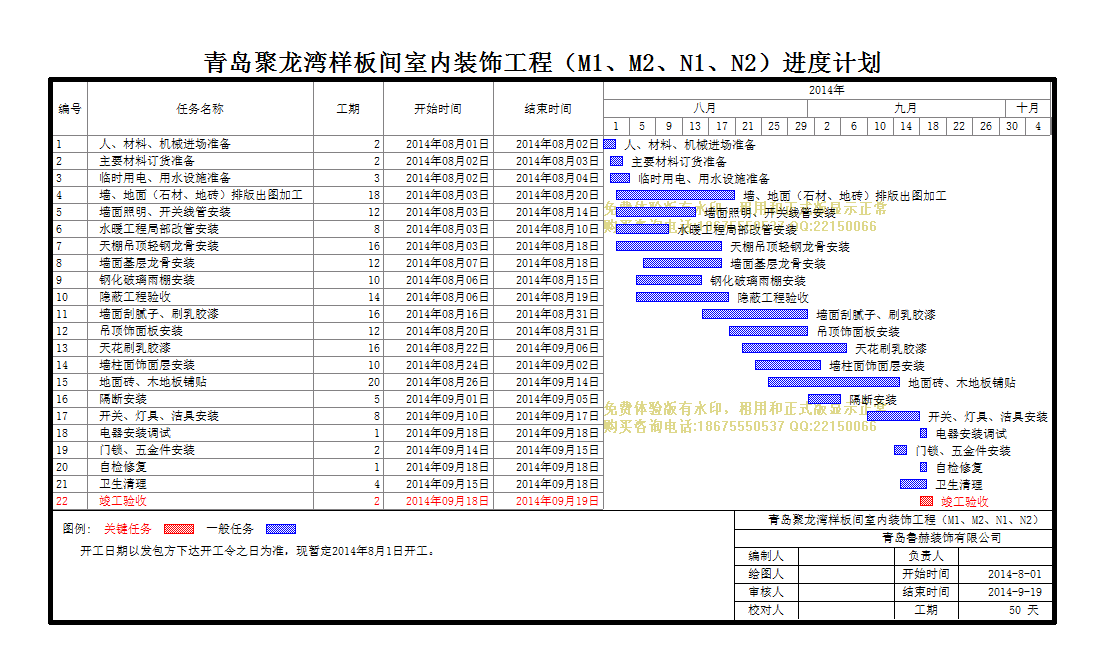Select task row 人、材料、机械进场准备
The height and width of the screenshot is (671, 1103).
328,143
